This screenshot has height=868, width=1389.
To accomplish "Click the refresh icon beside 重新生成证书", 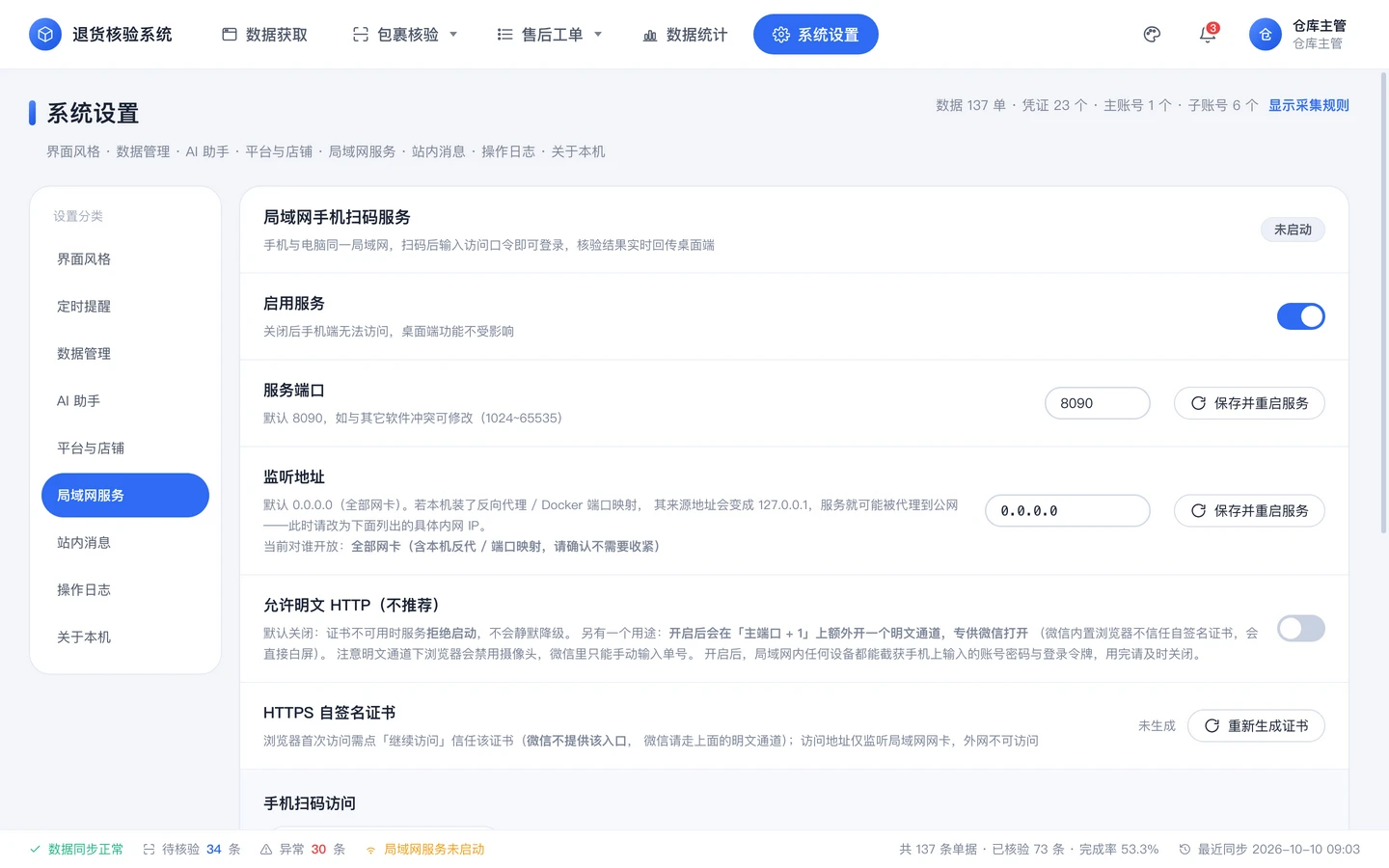I will point(1212,726).
